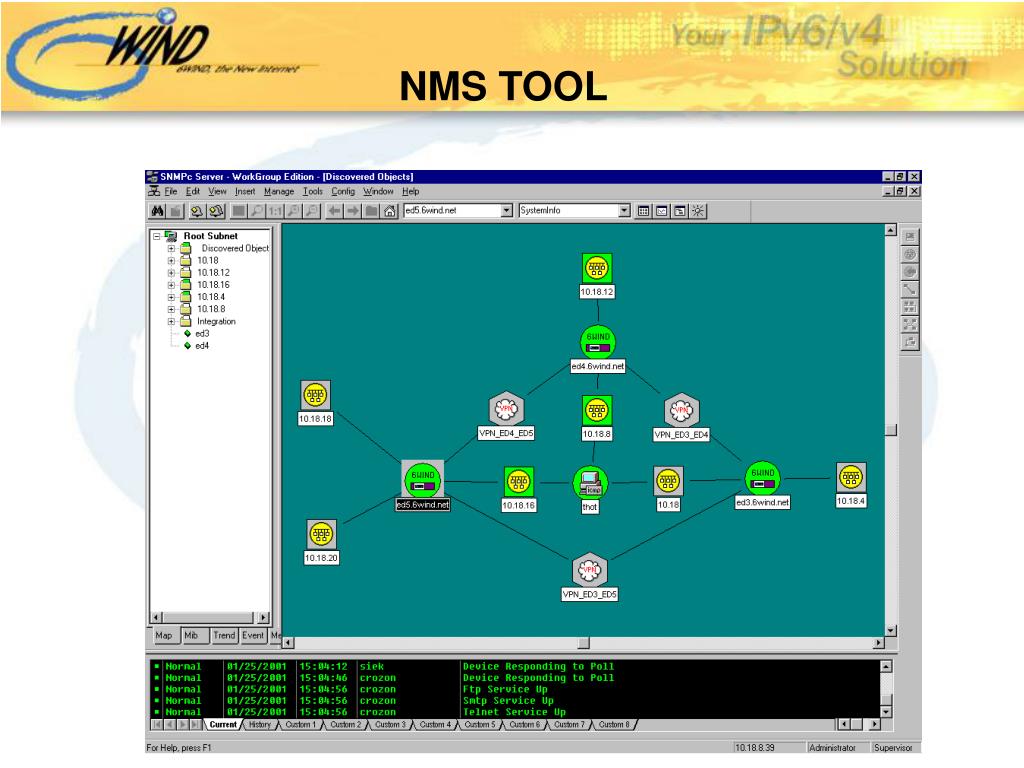Viewport: 1024px width, 768px height.
Task: Select the ed5.6wind.net router node
Action: click(x=423, y=480)
